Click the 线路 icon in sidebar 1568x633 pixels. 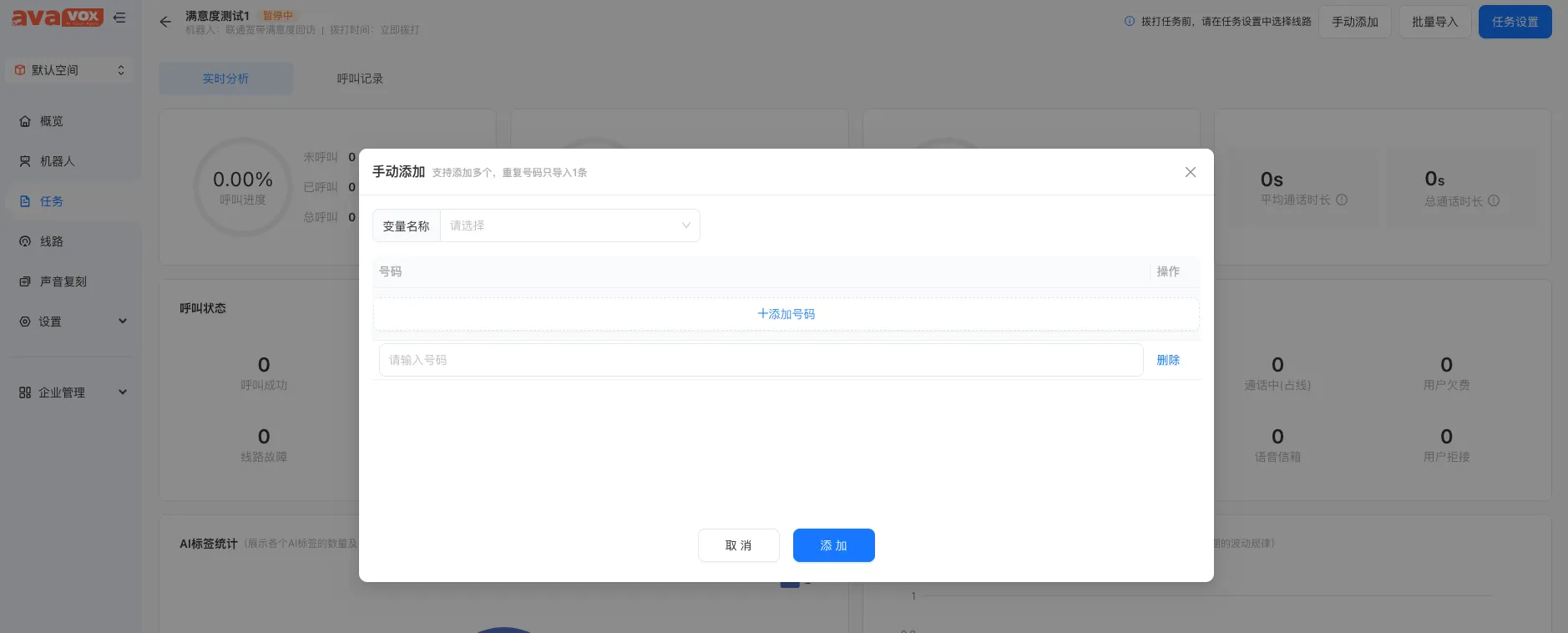point(25,241)
